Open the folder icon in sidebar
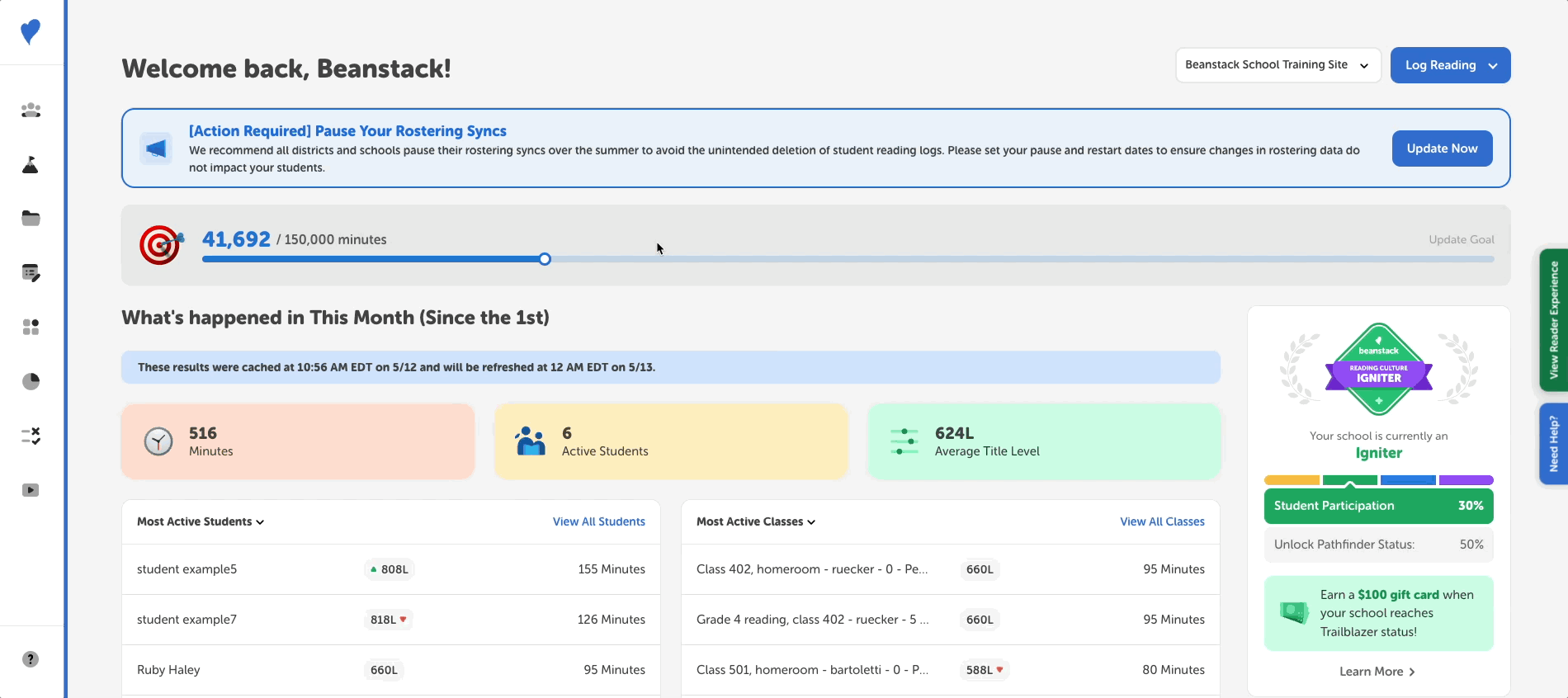Viewport: 1568px width, 698px height. click(x=31, y=219)
